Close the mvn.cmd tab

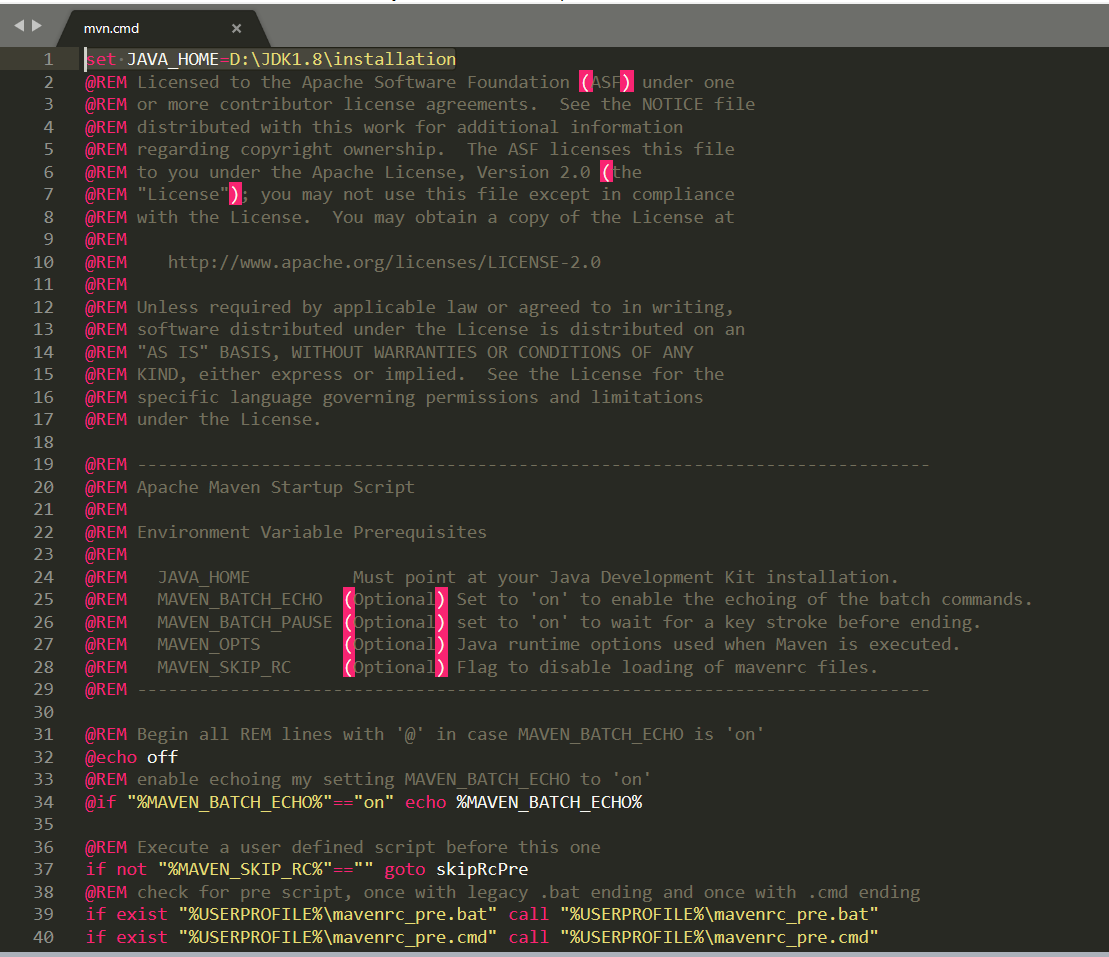tap(236, 28)
